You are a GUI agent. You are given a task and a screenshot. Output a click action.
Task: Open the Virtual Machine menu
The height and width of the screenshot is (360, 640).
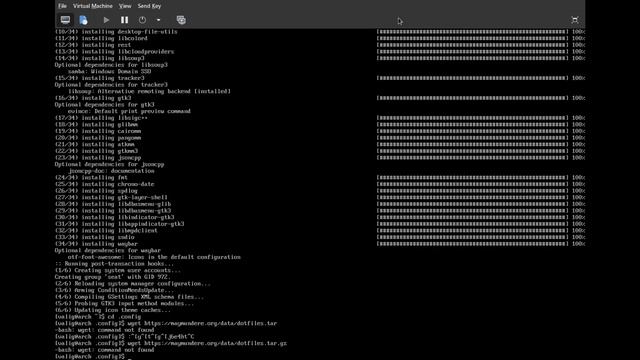pyautogui.click(x=93, y=6)
